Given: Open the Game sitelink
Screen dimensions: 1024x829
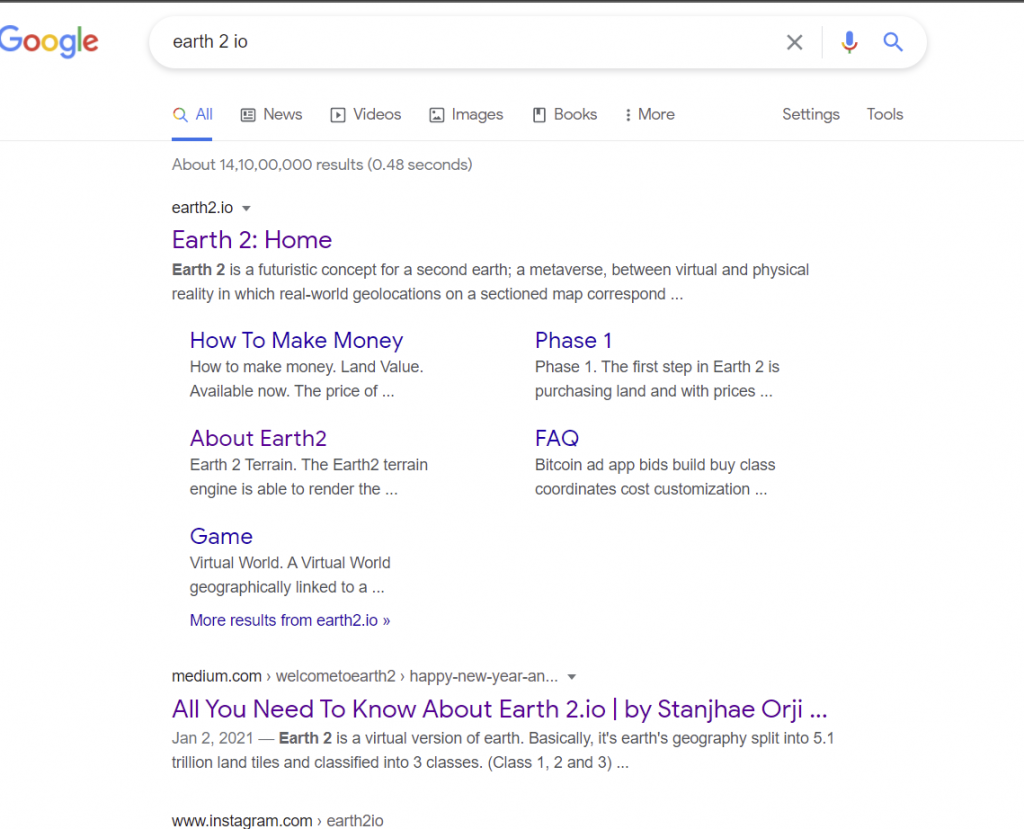Looking at the screenshot, I should coord(221,536).
